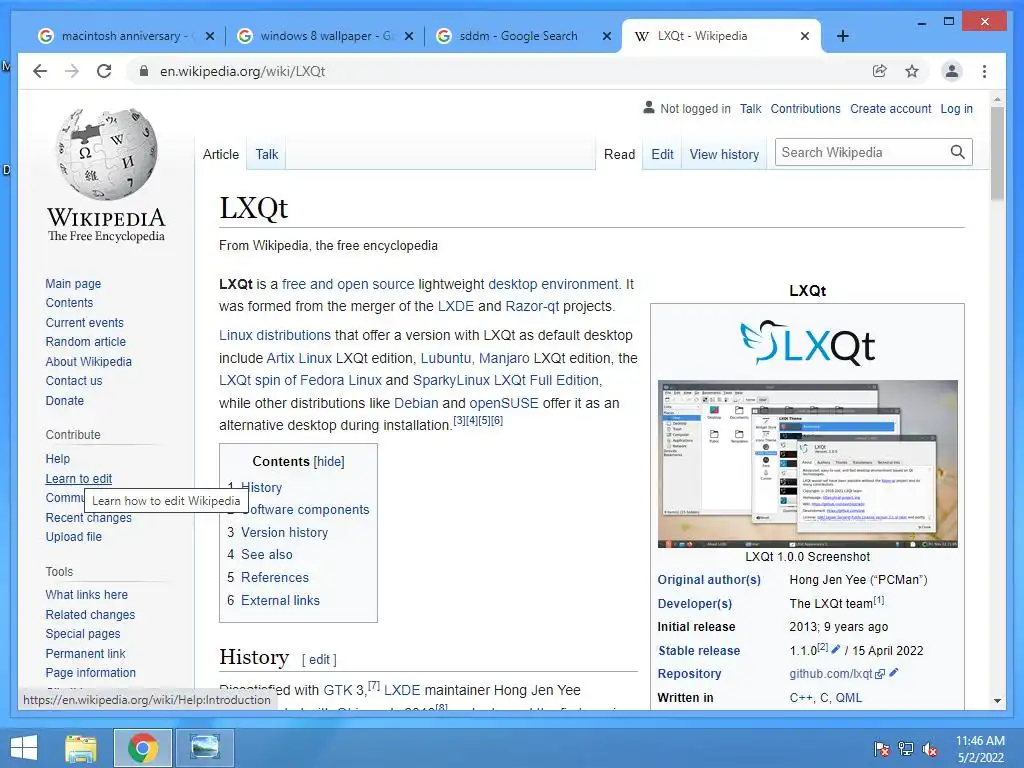Open the Upload file link
The height and width of the screenshot is (768, 1024).
pyautogui.click(x=73, y=537)
